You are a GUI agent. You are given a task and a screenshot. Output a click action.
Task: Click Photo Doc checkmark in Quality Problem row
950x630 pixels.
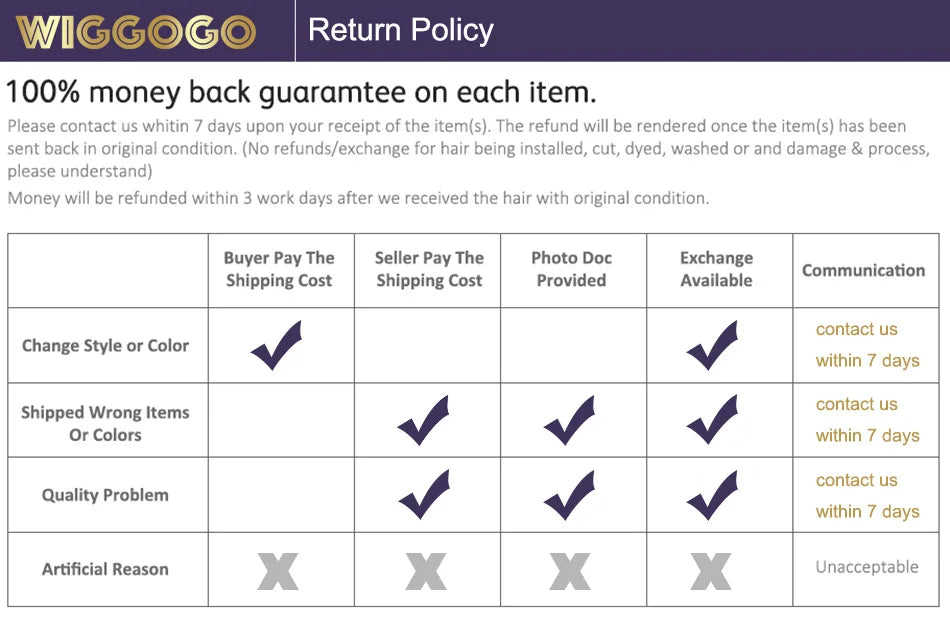pyautogui.click(x=570, y=496)
